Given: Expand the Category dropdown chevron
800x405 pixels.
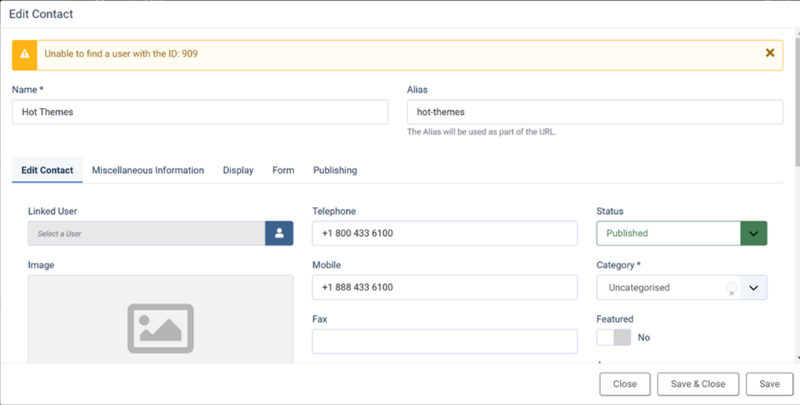Looking at the screenshot, I should pos(754,287).
